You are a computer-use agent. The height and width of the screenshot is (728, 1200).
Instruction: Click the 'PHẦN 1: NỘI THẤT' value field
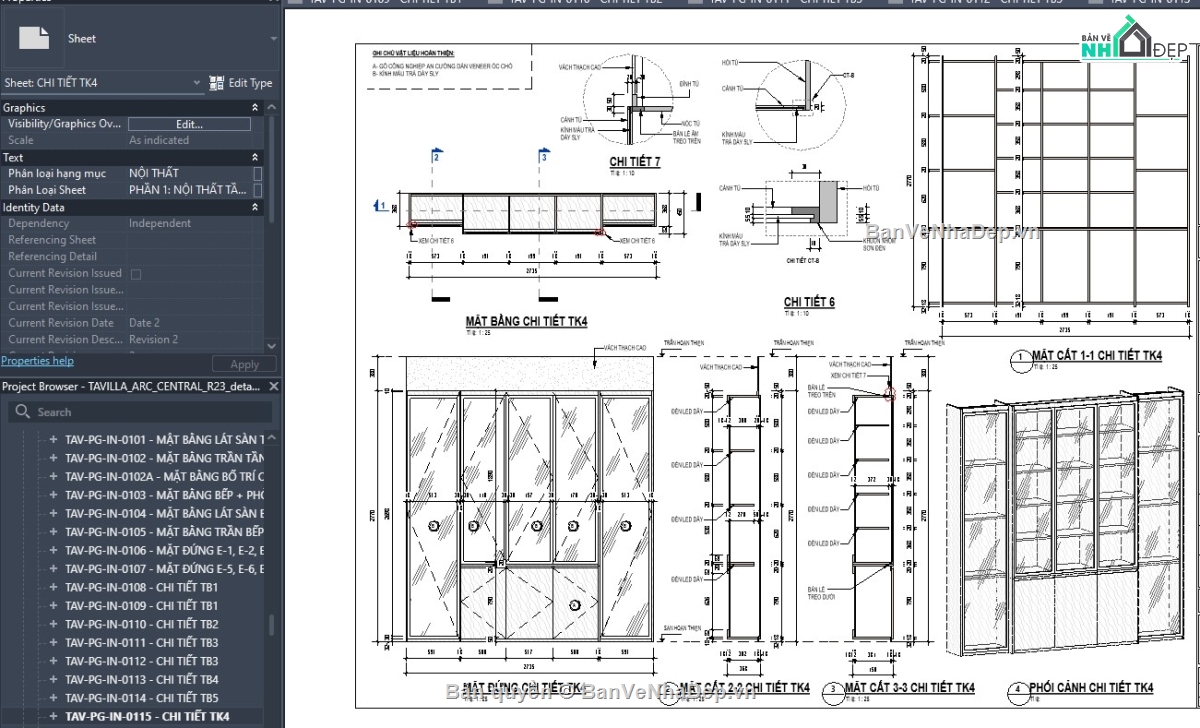tap(189, 190)
